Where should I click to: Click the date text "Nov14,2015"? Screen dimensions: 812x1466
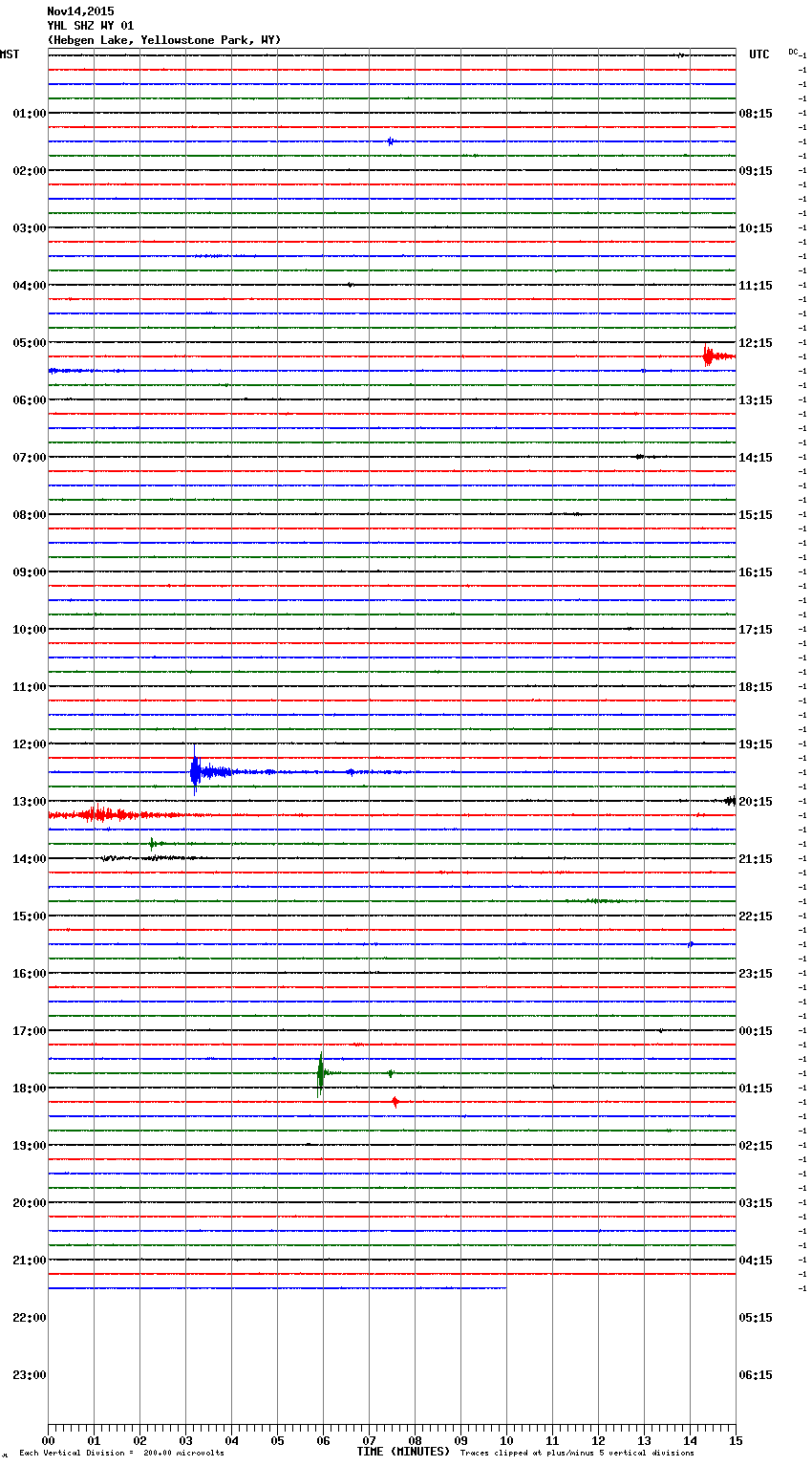tap(80, 11)
